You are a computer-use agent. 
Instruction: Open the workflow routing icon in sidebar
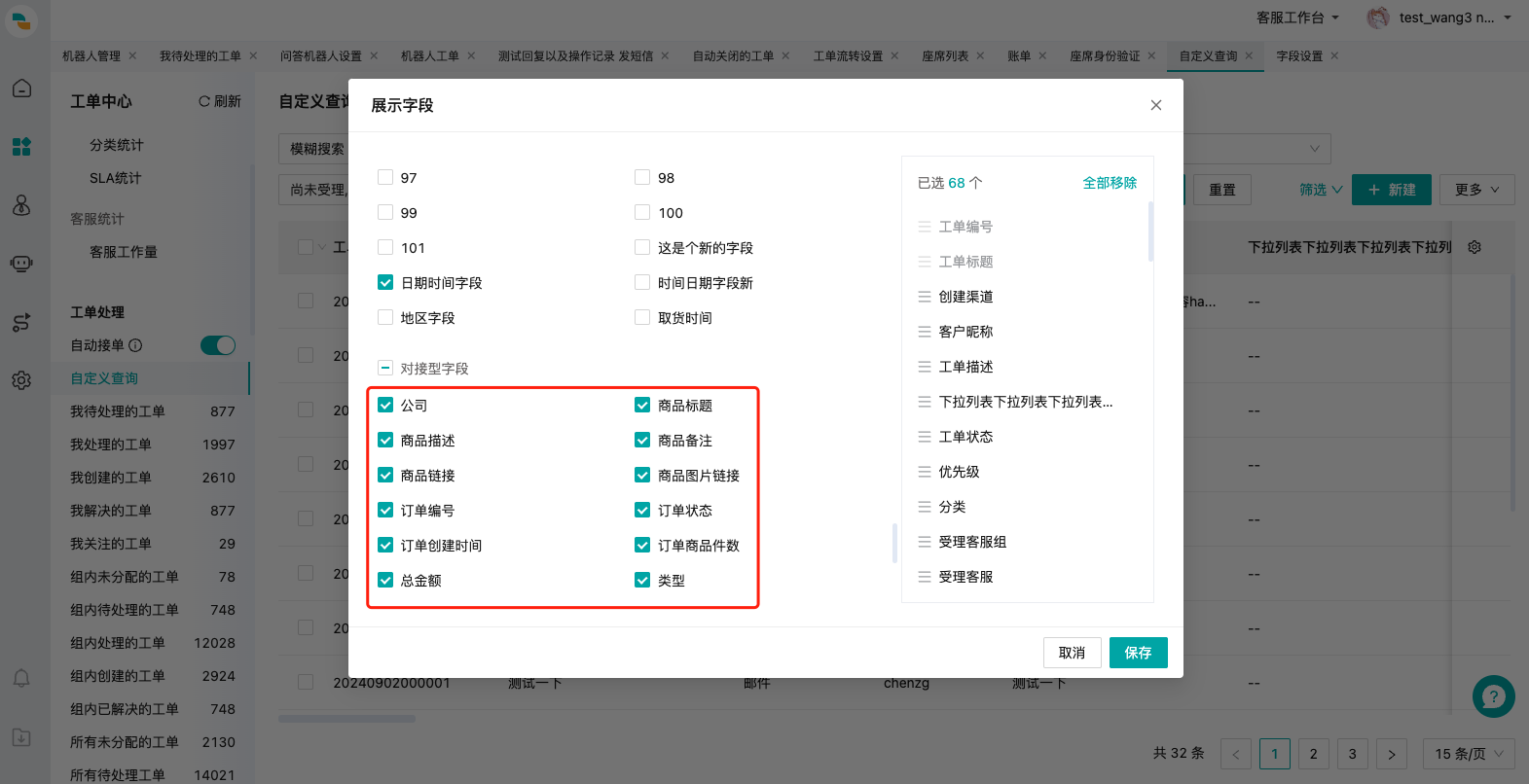(21, 322)
